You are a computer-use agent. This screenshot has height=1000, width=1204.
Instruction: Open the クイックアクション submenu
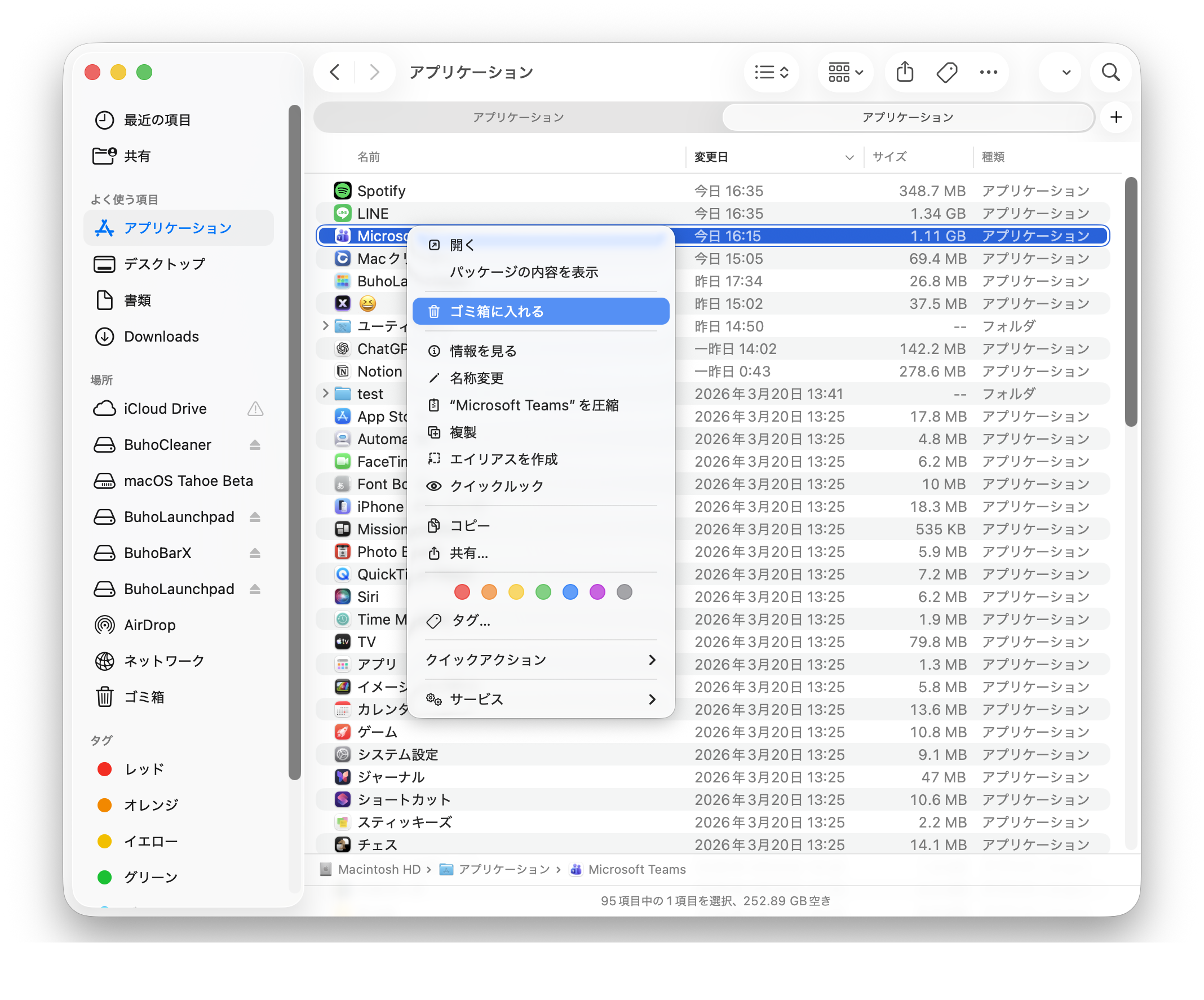(x=541, y=660)
